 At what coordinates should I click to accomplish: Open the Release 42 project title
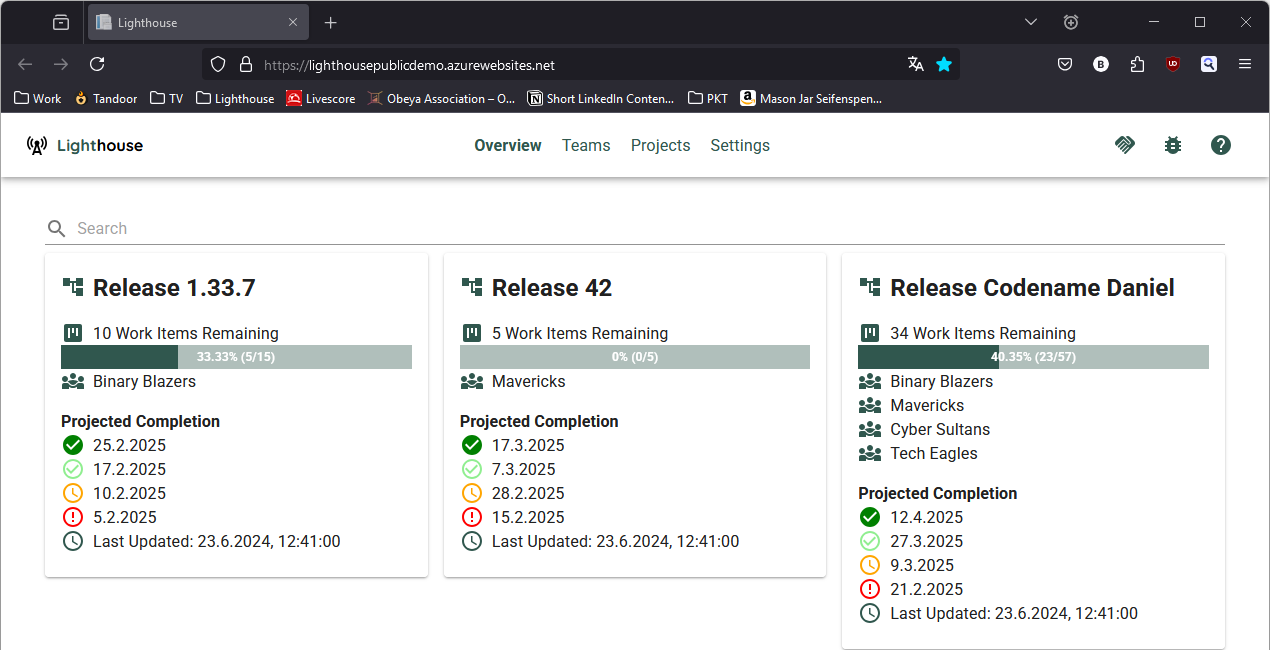click(552, 288)
